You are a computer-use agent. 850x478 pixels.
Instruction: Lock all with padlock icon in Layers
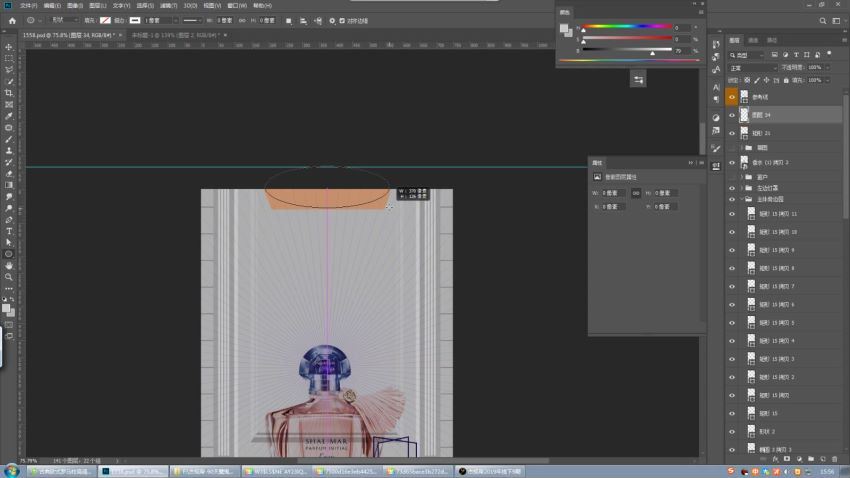pyautogui.click(x=786, y=80)
